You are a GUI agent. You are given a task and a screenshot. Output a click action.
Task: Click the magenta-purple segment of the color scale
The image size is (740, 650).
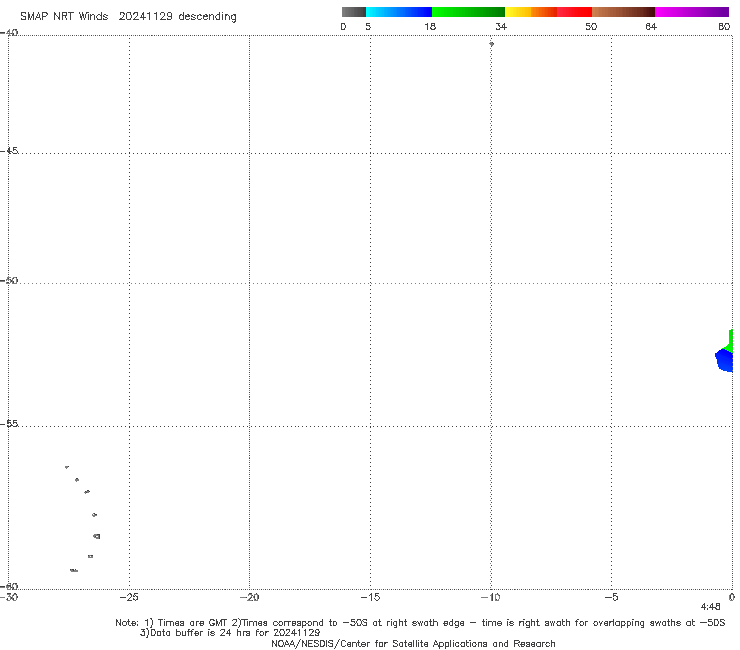click(x=692, y=12)
